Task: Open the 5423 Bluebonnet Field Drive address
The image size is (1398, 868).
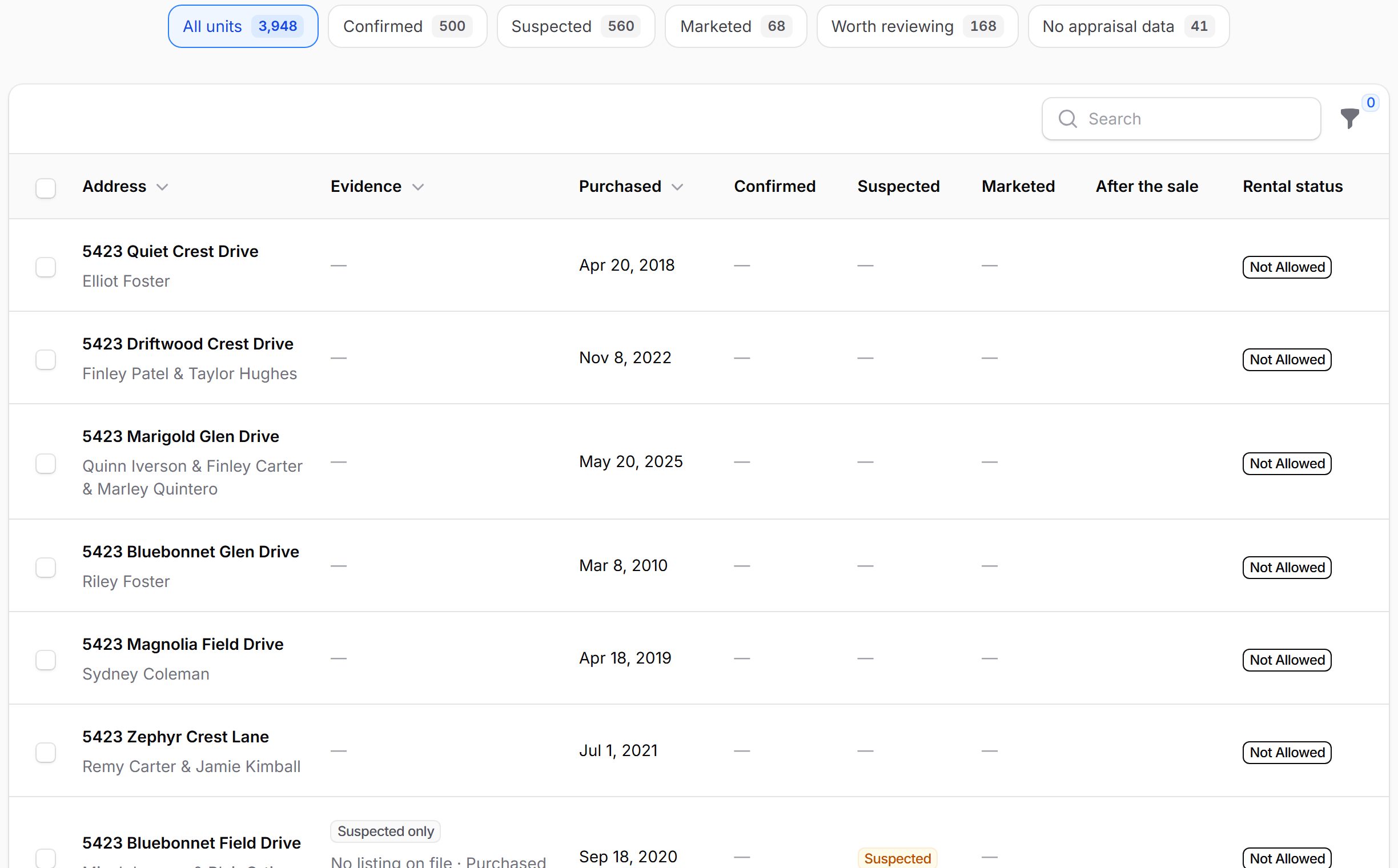Action: pos(192,843)
